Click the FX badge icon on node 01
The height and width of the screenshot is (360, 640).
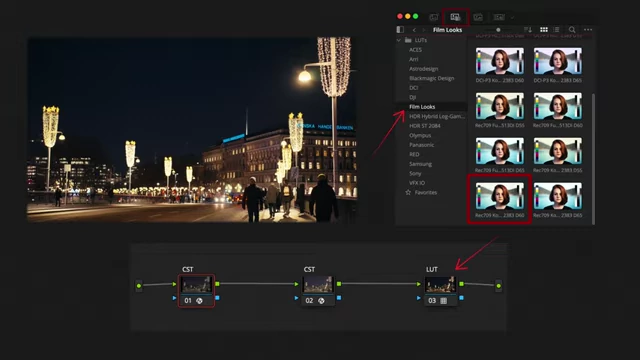tap(199, 301)
